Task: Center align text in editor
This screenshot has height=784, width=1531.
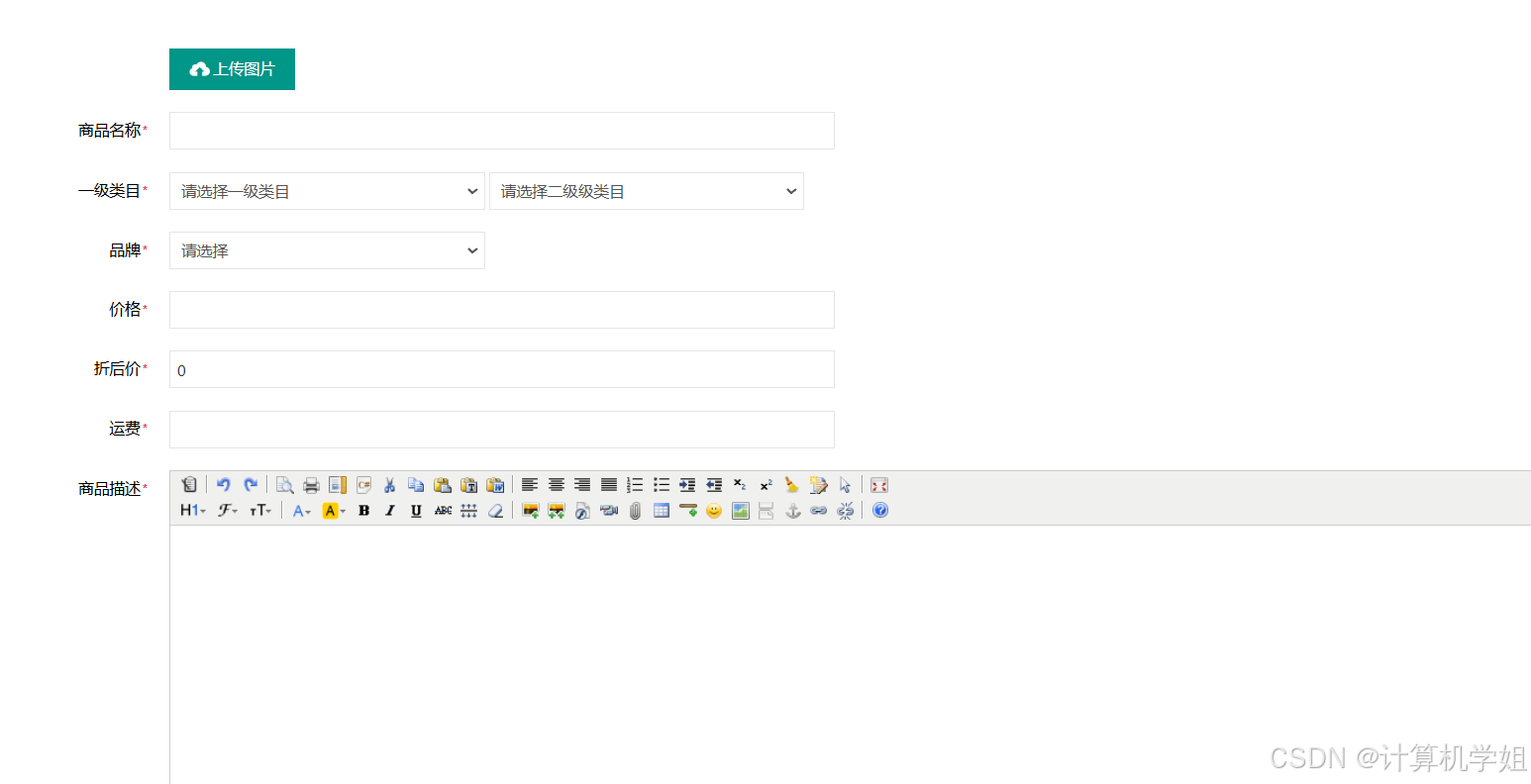Action: tap(557, 485)
